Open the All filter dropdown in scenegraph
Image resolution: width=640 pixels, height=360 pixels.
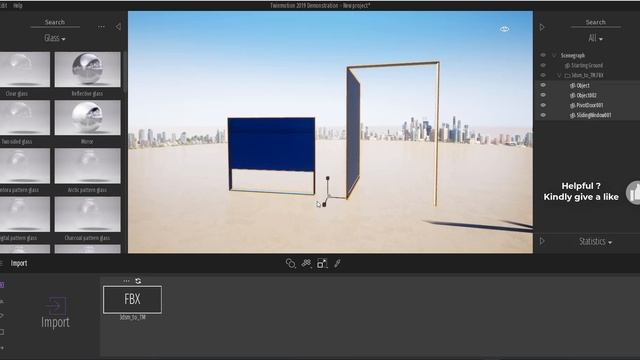pos(595,38)
